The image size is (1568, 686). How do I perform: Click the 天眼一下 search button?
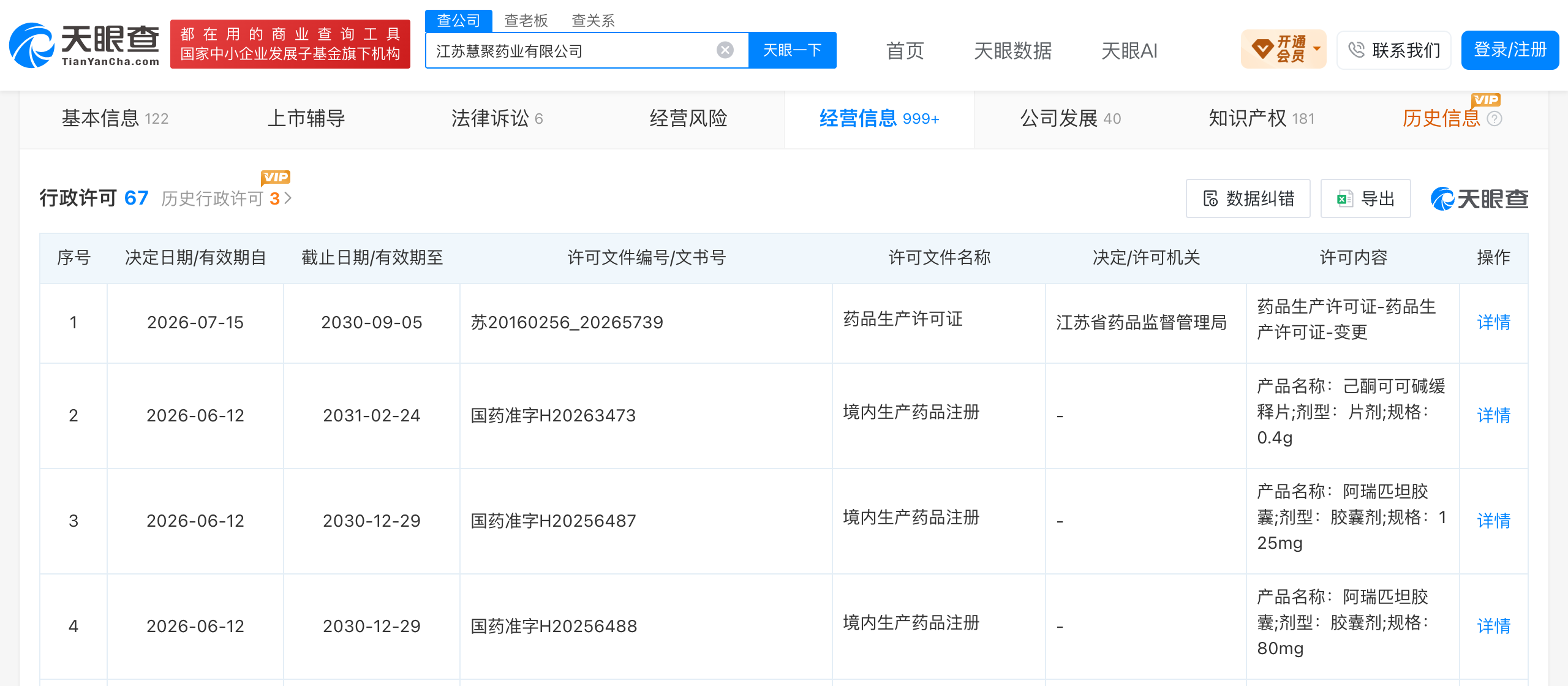pyautogui.click(x=793, y=50)
